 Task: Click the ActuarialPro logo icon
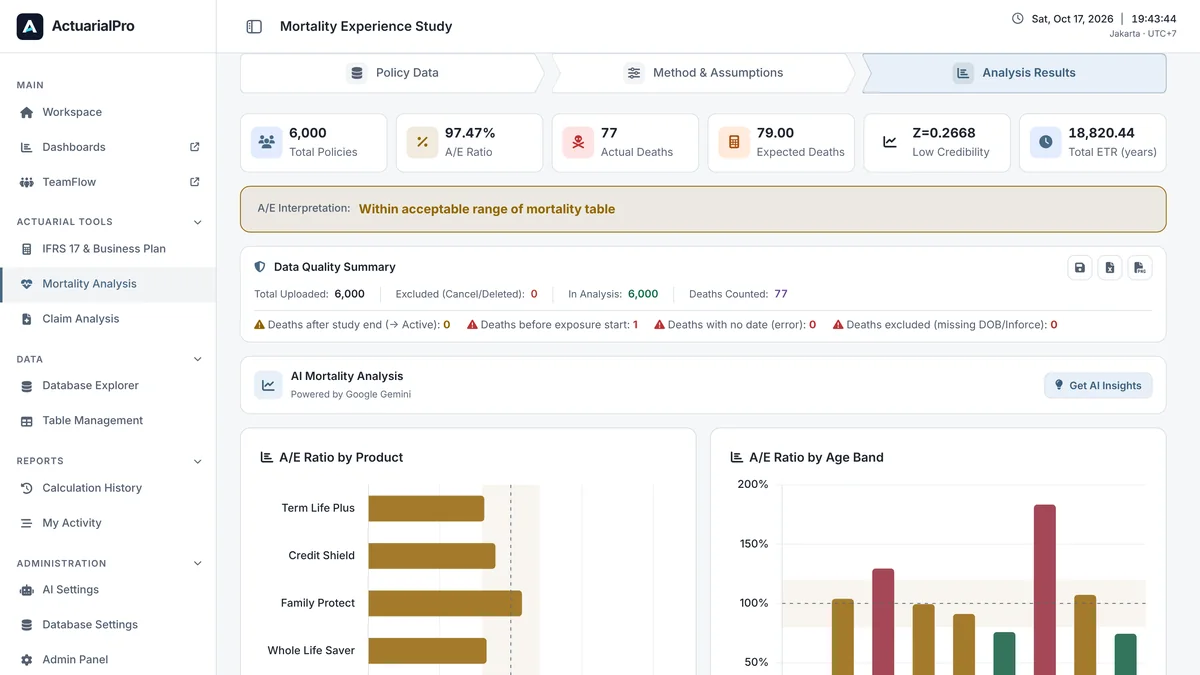click(x=30, y=26)
